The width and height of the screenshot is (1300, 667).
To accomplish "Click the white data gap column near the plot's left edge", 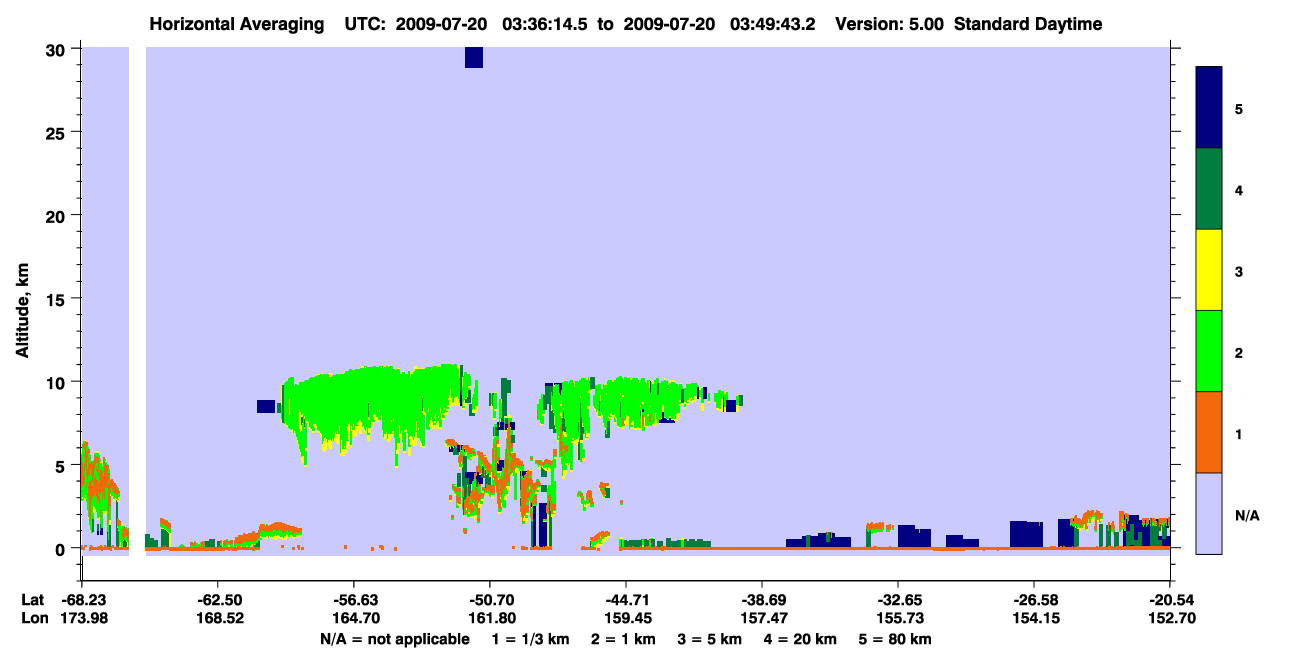I will pyautogui.click(x=138, y=300).
